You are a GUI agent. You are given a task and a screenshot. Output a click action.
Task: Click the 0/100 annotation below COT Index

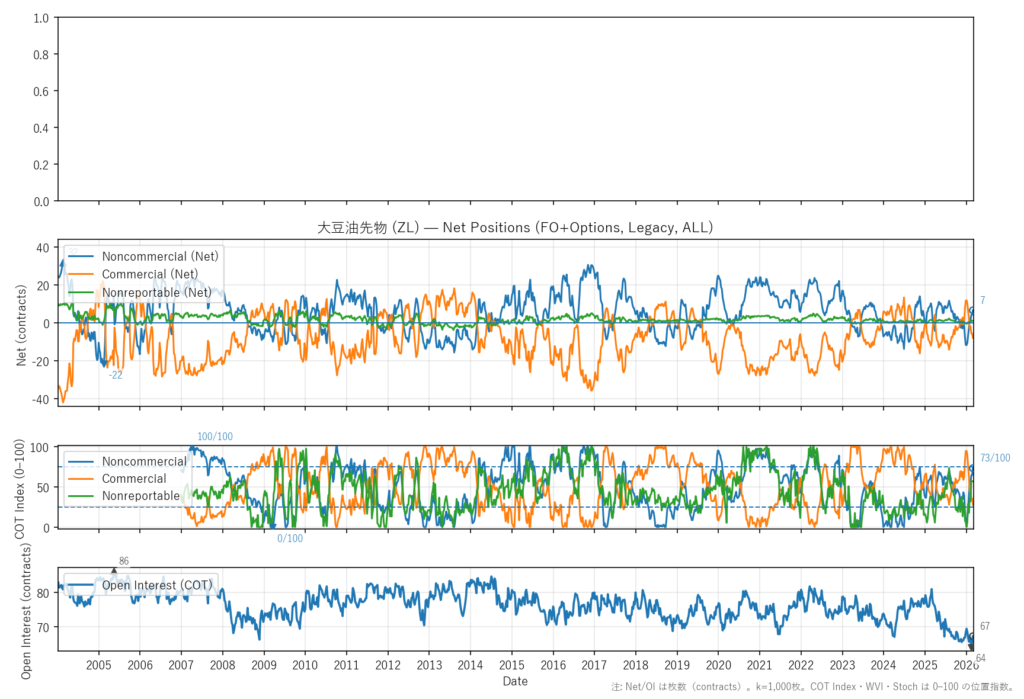coord(290,539)
